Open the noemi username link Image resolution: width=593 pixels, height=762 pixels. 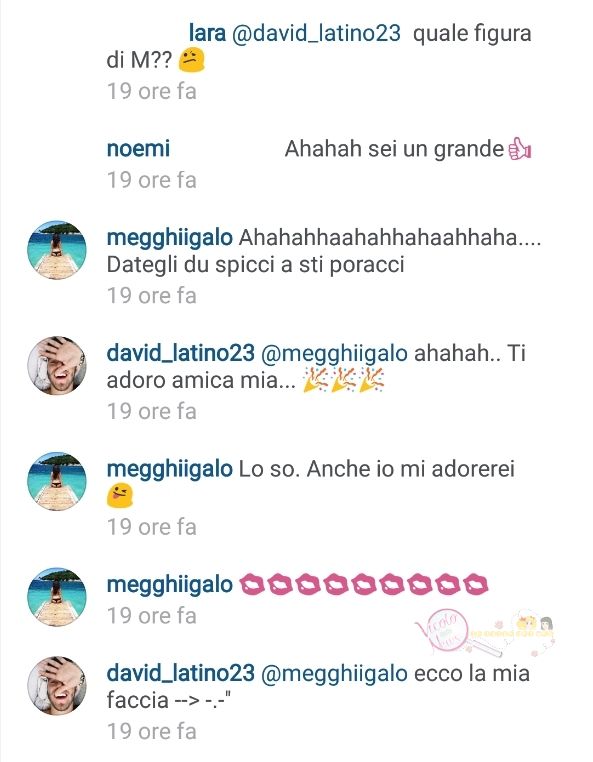pyautogui.click(x=138, y=149)
